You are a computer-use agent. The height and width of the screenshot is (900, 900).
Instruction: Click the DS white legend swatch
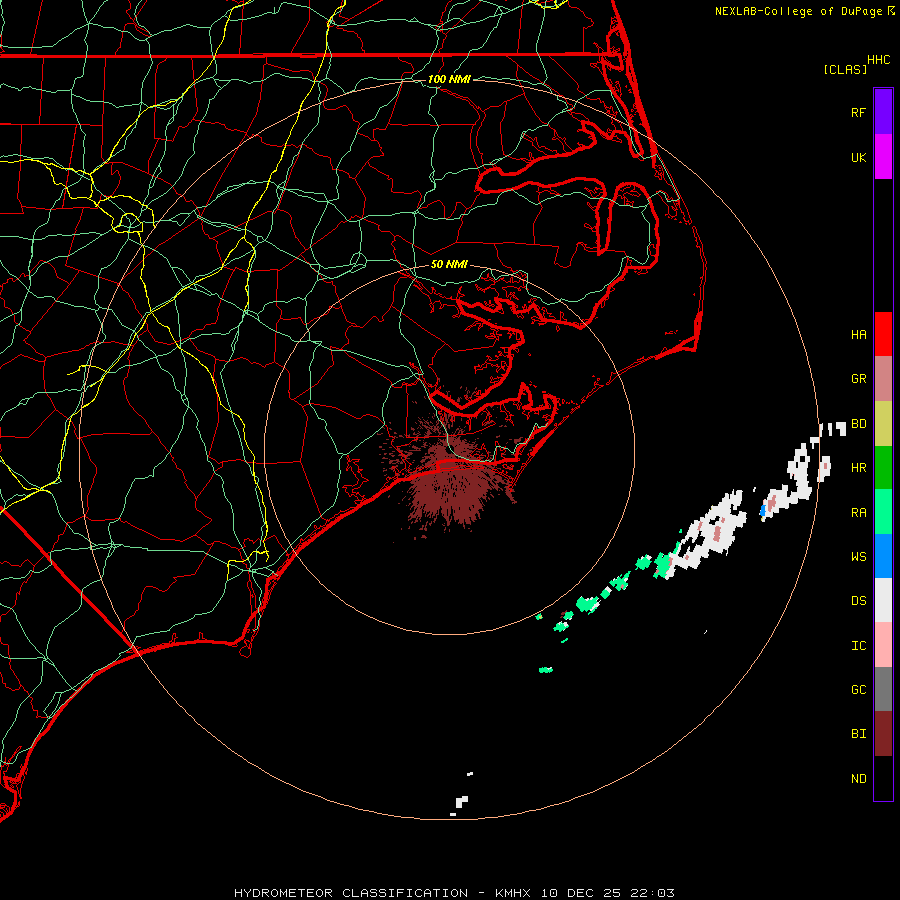(x=883, y=600)
